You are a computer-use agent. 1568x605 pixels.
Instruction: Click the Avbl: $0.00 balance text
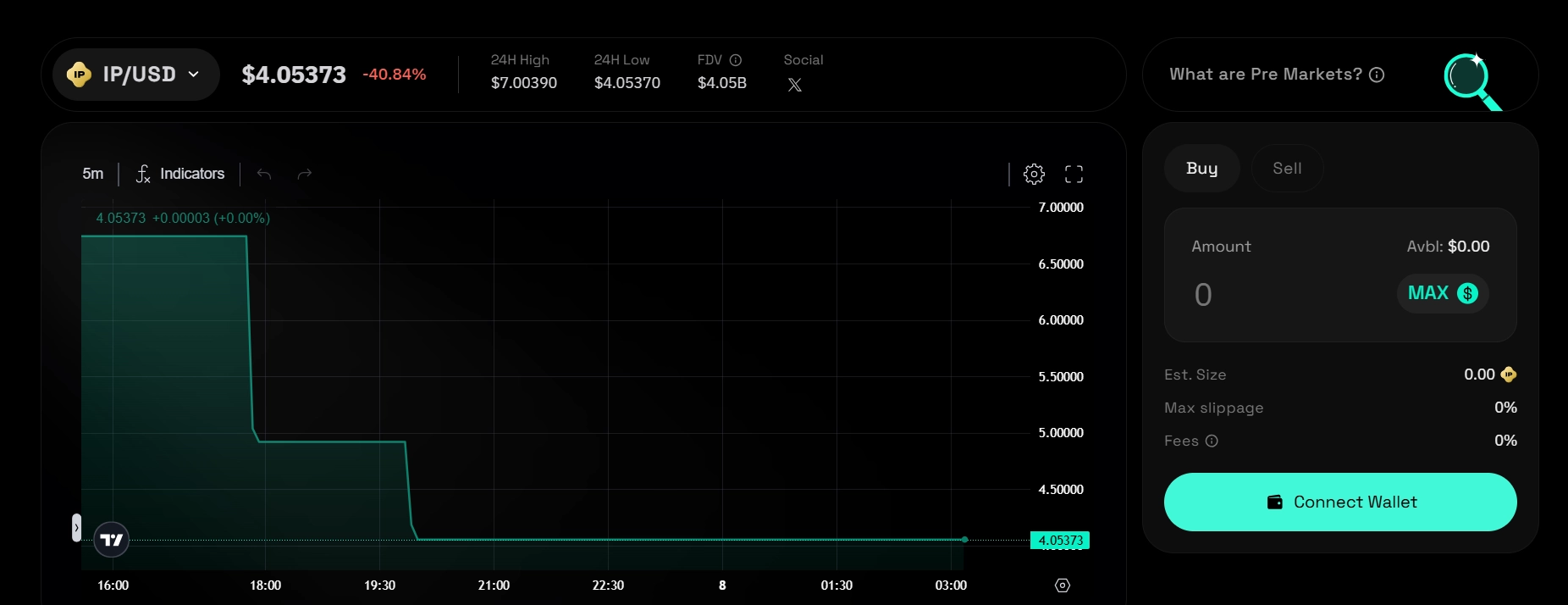pos(1448,247)
